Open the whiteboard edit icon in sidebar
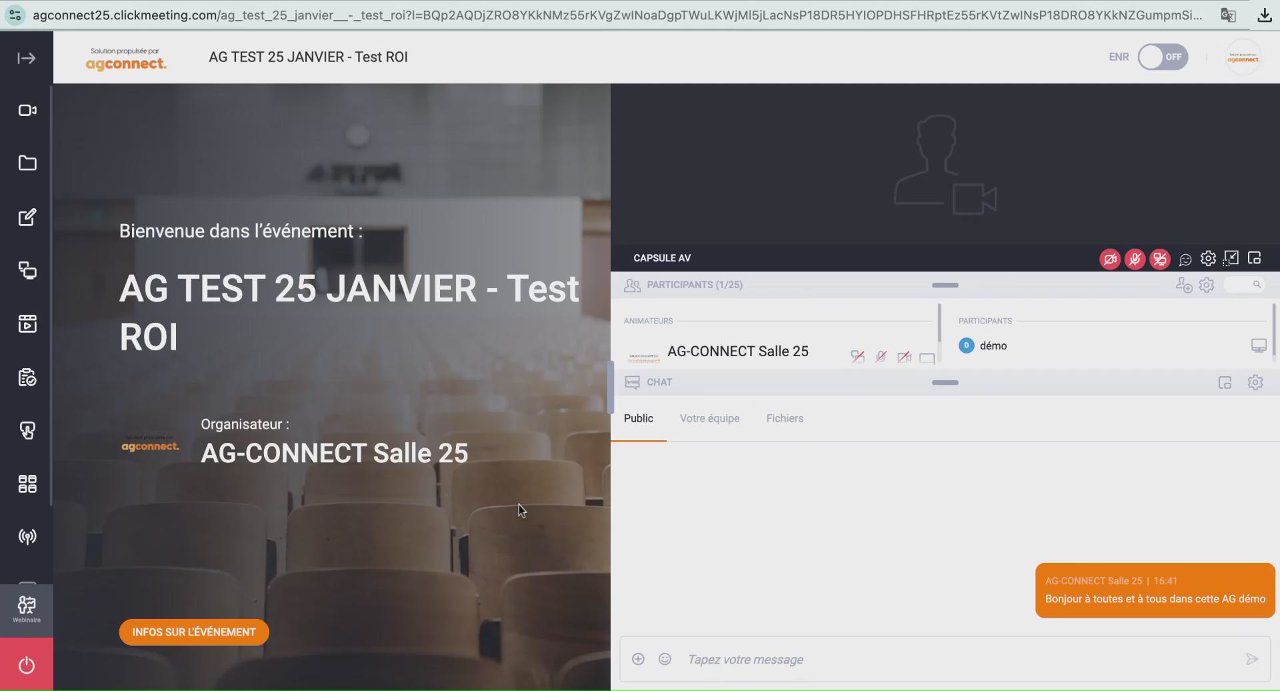 click(27, 217)
